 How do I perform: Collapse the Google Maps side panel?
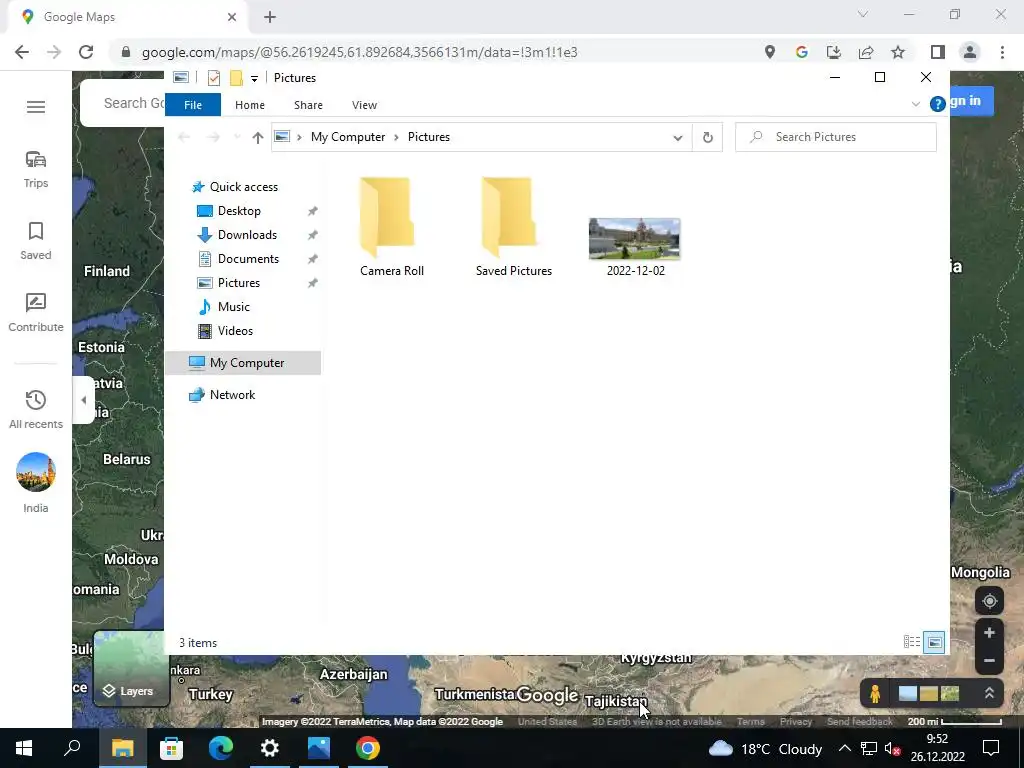[x=84, y=400]
